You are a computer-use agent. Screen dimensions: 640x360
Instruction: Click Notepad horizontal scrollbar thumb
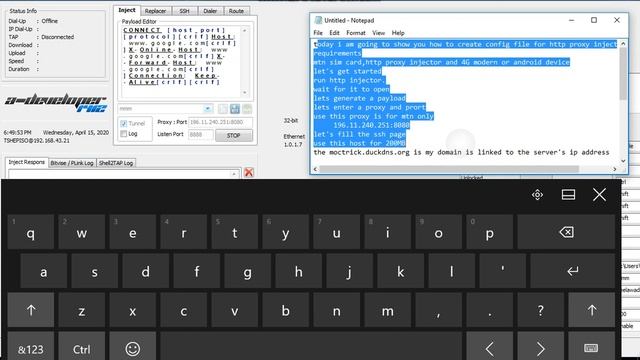pyautogui.click(x=449, y=169)
